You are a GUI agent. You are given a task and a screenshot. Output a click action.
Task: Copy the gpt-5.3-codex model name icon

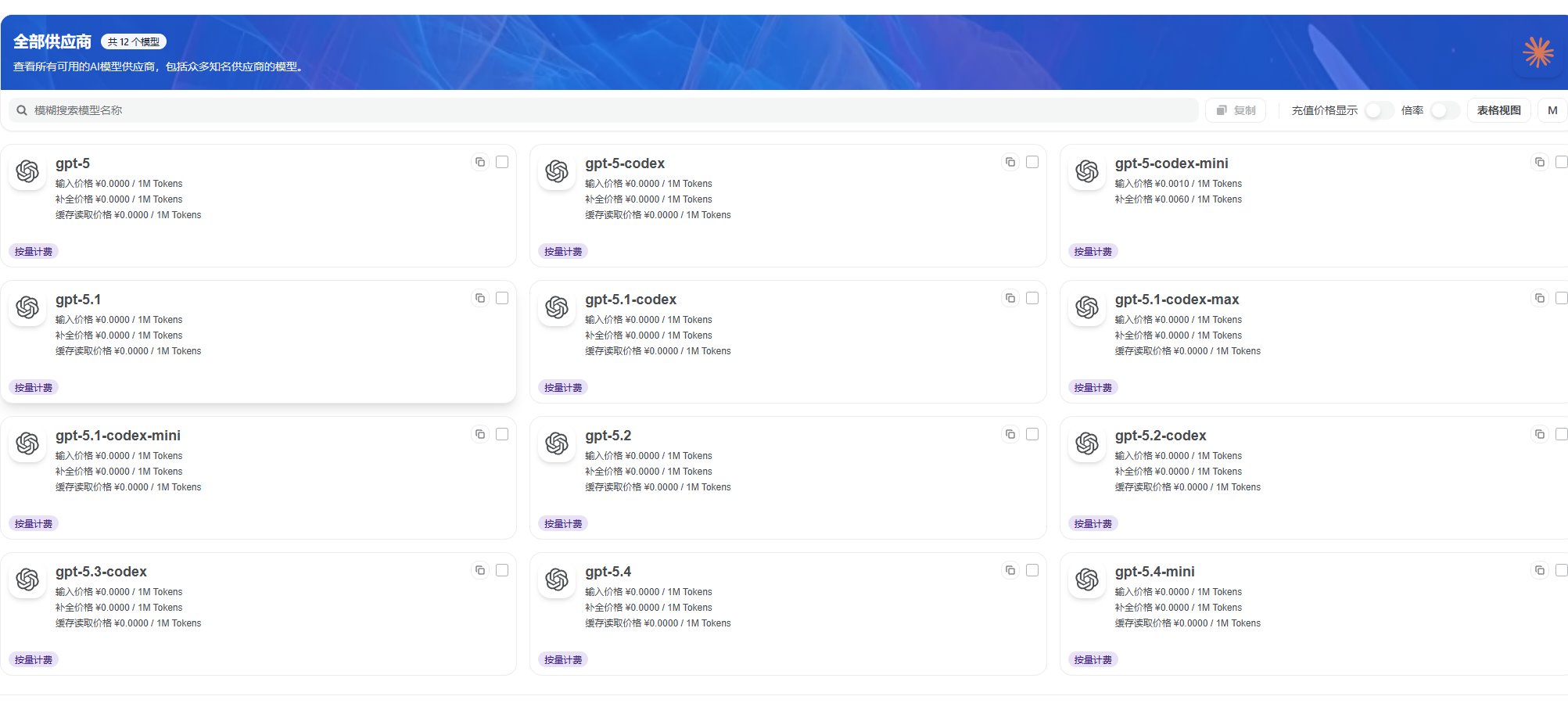(x=480, y=570)
